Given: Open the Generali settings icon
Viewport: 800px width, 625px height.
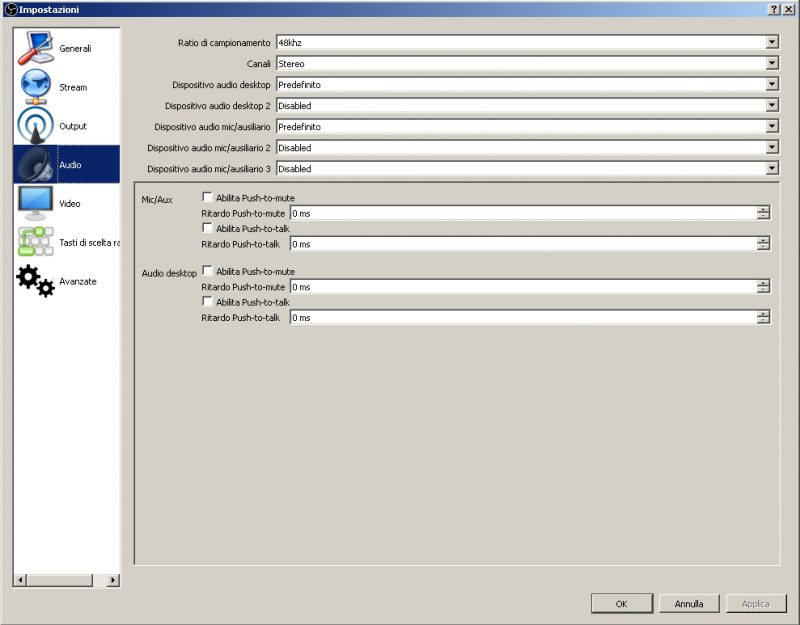Looking at the screenshot, I should tap(36, 48).
